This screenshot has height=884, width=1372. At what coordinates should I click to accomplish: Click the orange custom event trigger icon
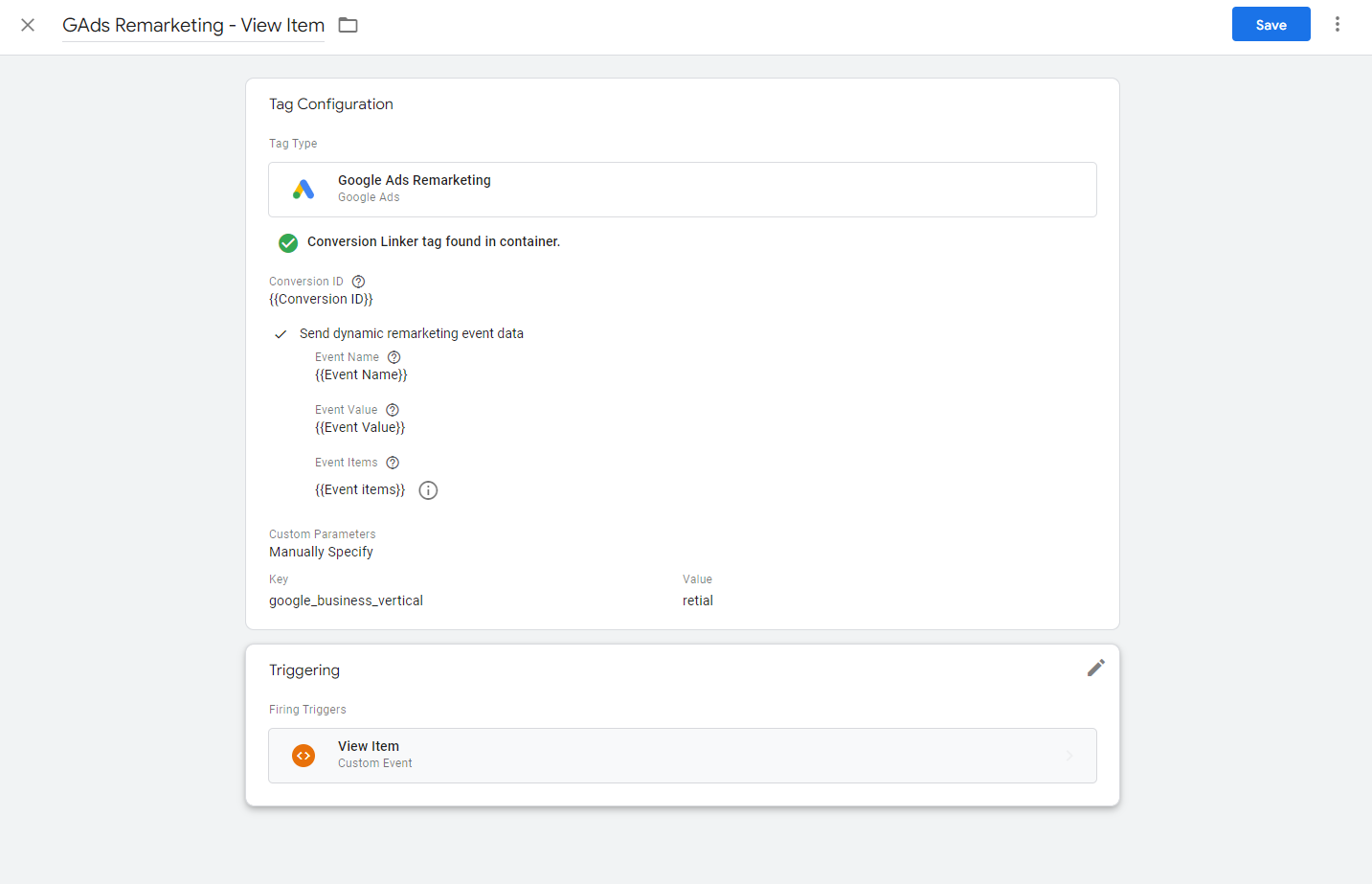pos(304,756)
